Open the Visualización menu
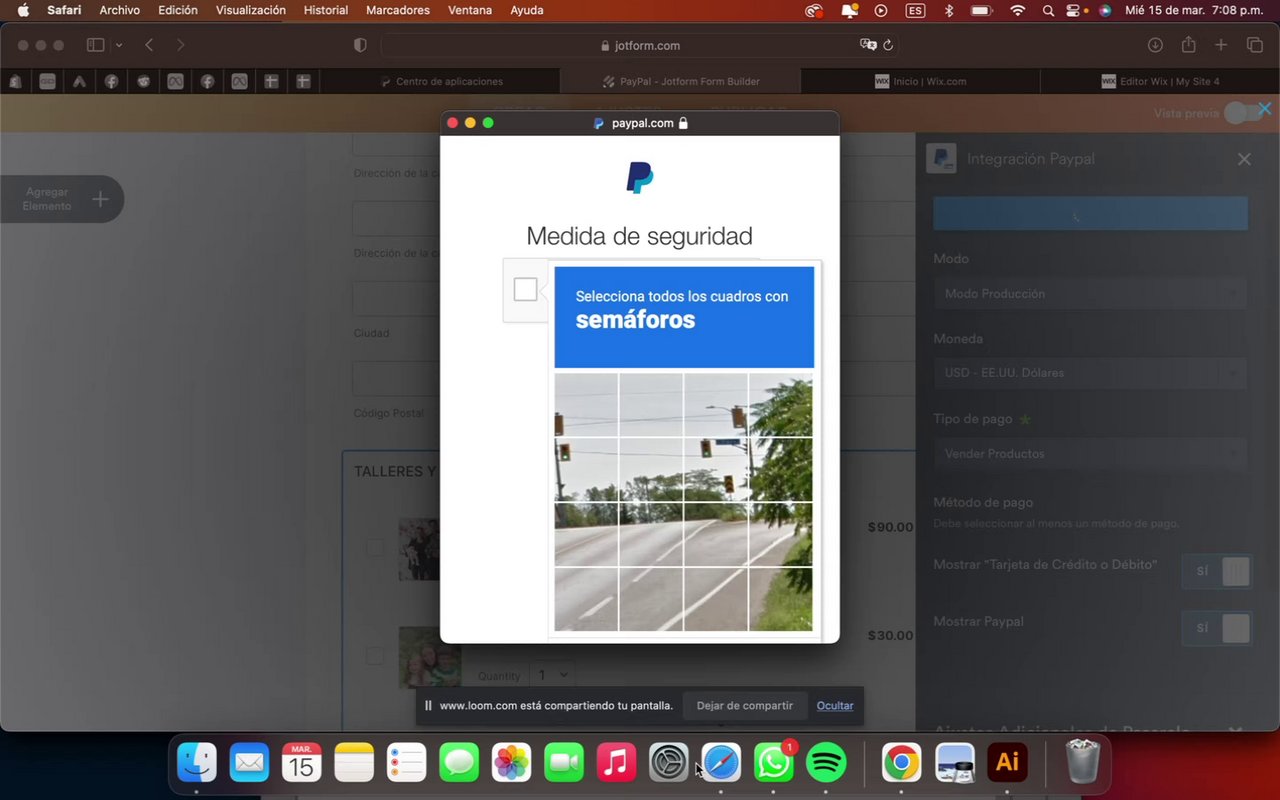Viewport: 1280px width, 800px height. pyautogui.click(x=251, y=10)
